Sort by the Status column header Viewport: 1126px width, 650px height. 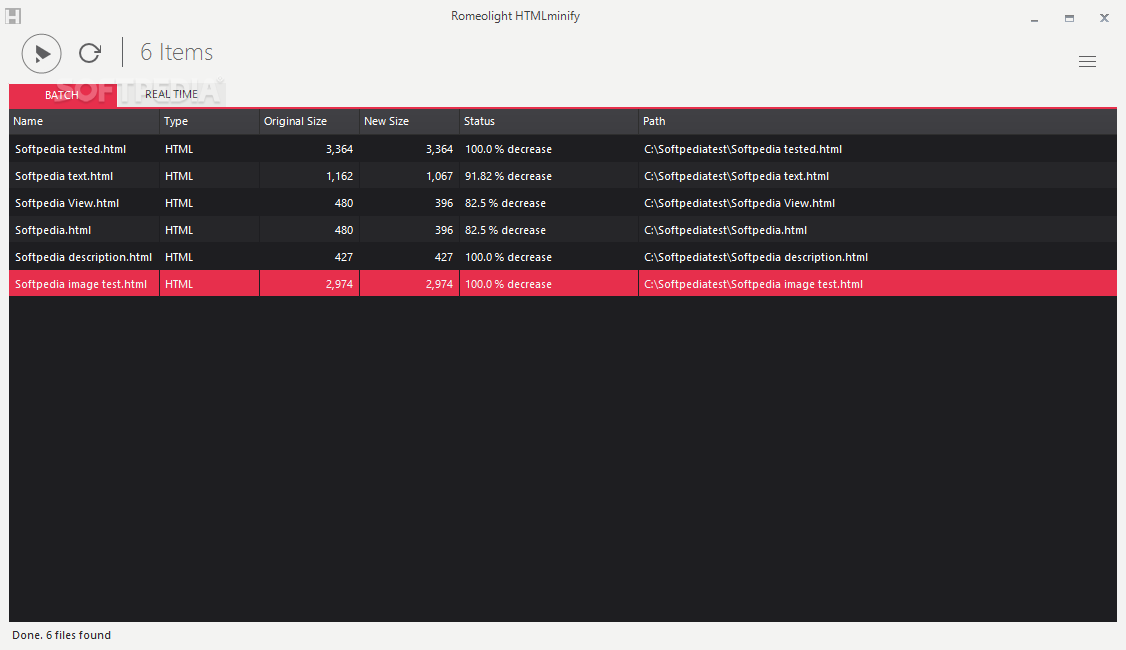click(549, 121)
